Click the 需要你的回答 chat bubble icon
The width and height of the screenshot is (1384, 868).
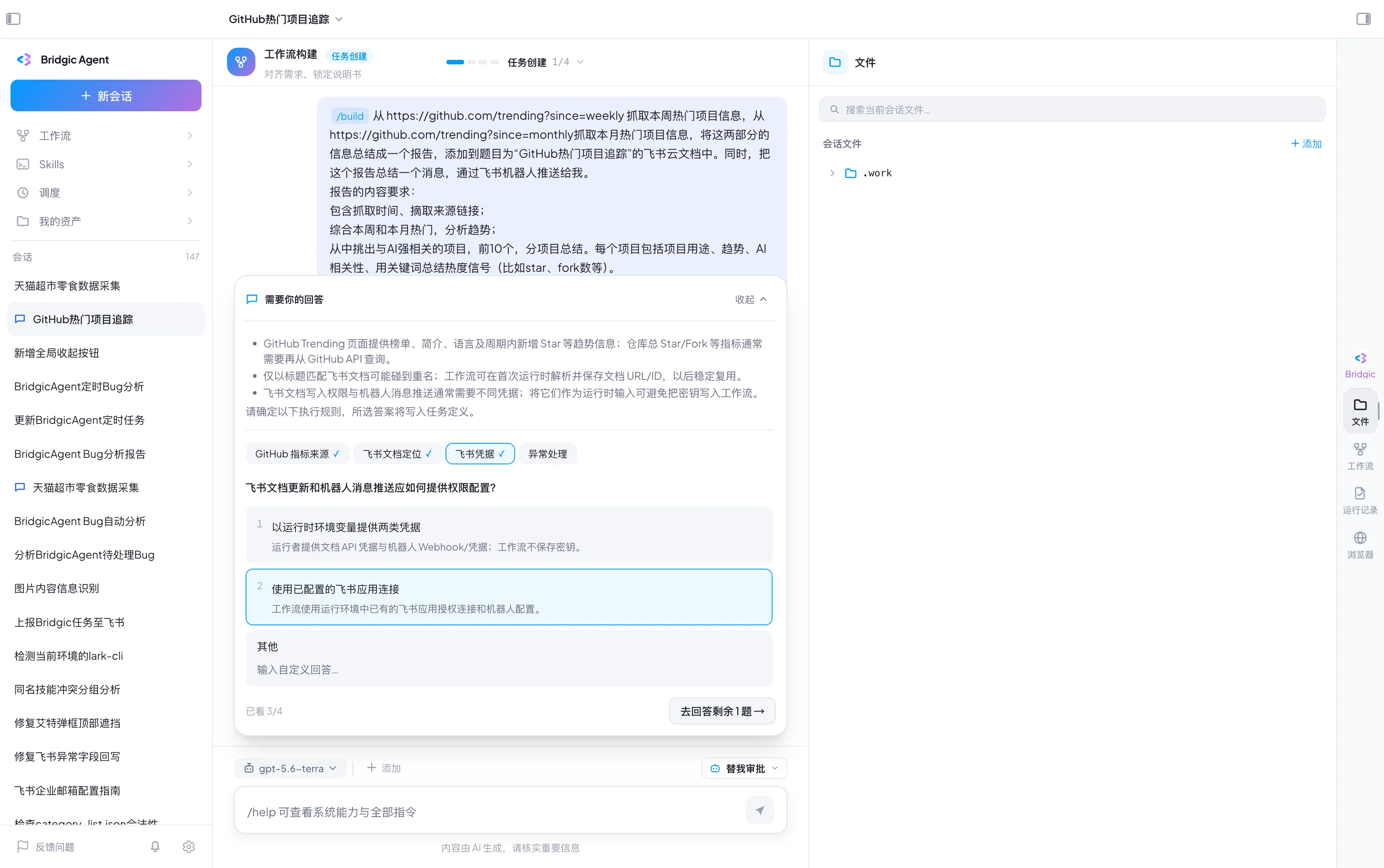click(252, 299)
